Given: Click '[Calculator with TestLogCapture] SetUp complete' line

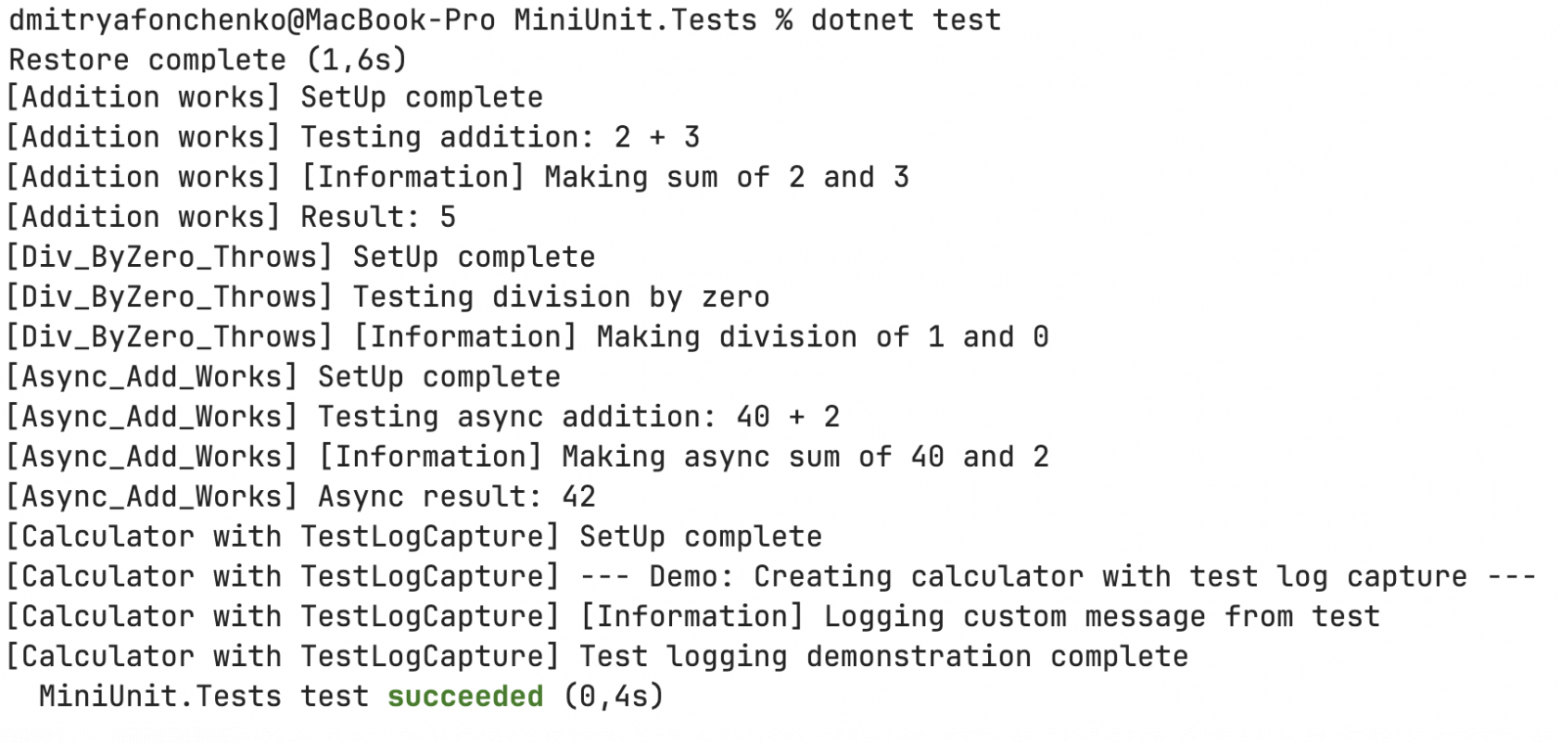Looking at the screenshot, I should [414, 537].
